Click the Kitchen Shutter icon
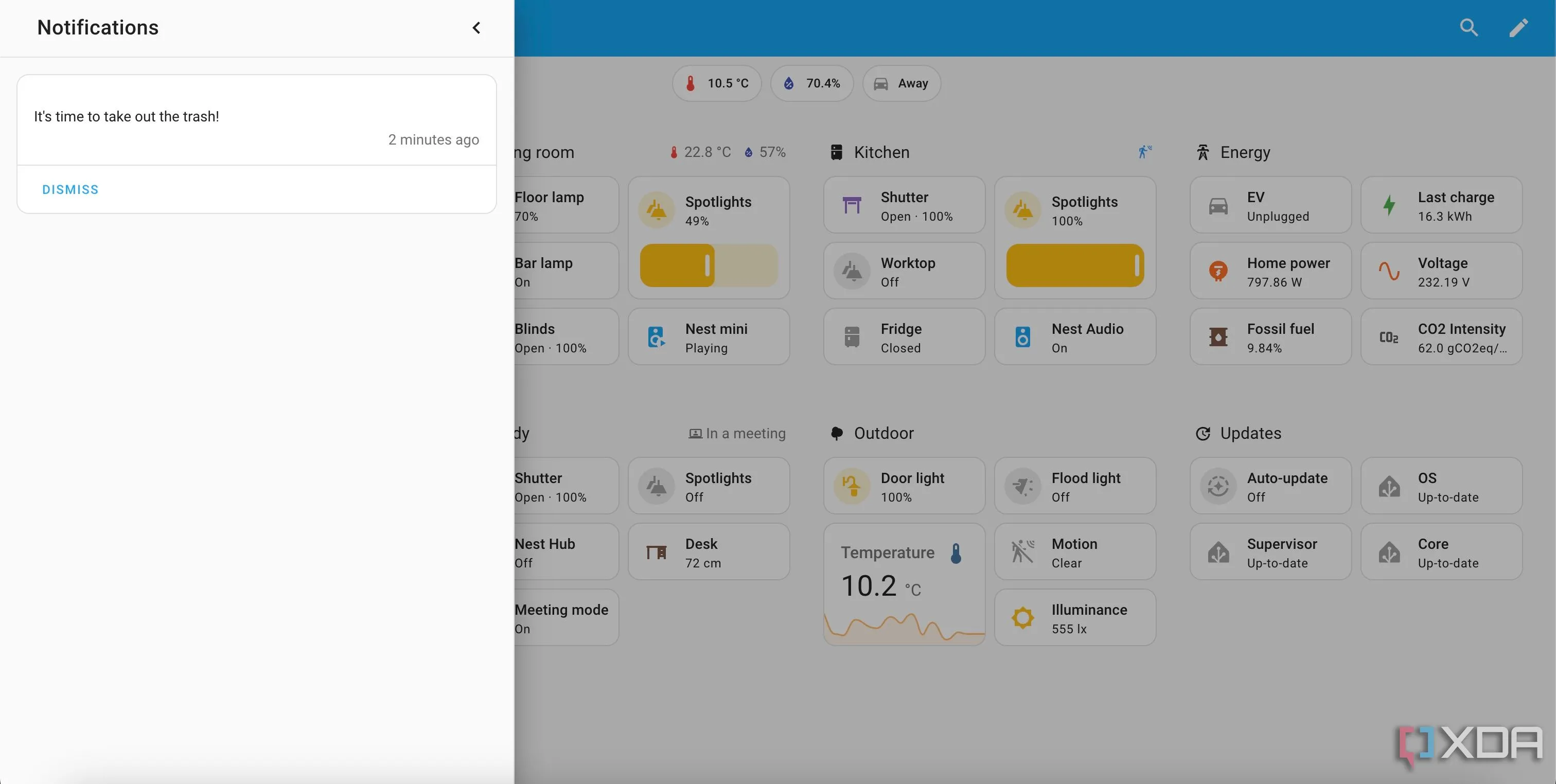This screenshot has height=784, width=1556. [x=852, y=205]
